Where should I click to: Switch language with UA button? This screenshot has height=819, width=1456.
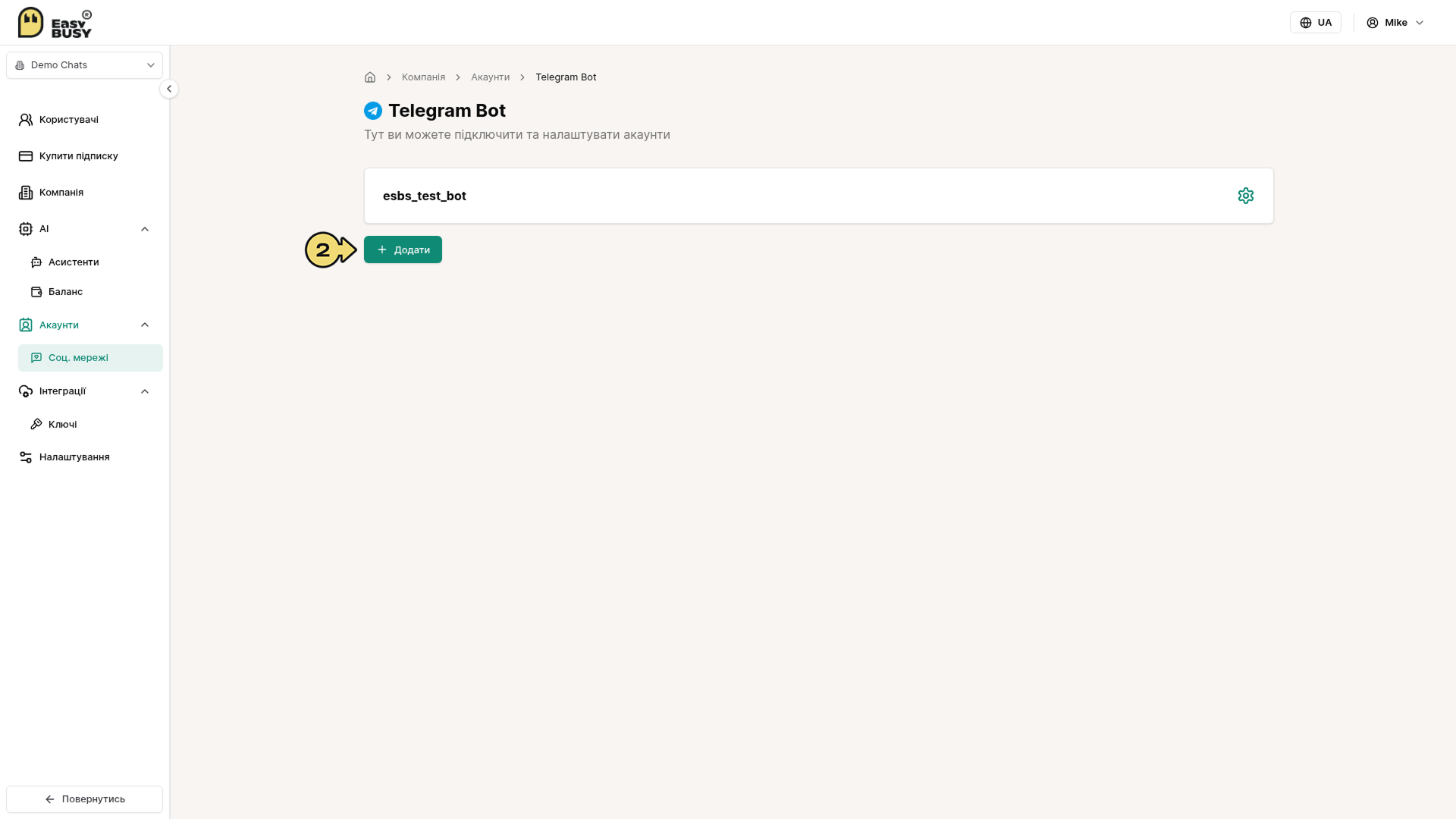[x=1315, y=23]
